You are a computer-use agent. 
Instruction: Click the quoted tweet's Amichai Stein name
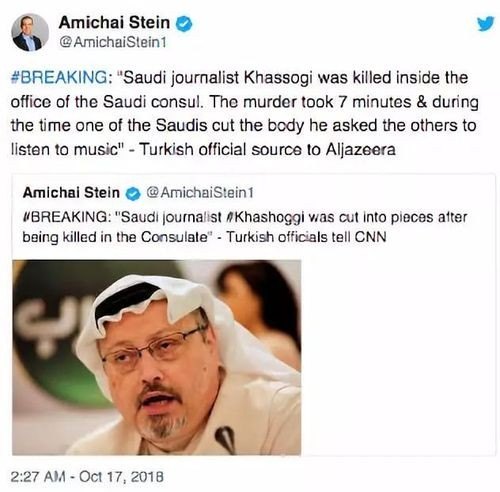[x=71, y=193]
